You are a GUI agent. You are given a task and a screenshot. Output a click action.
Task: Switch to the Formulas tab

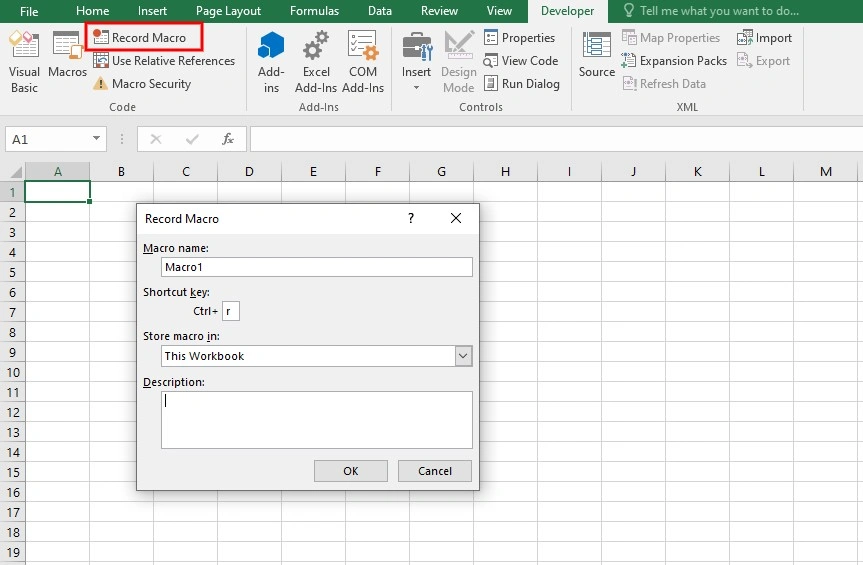[x=314, y=11]
